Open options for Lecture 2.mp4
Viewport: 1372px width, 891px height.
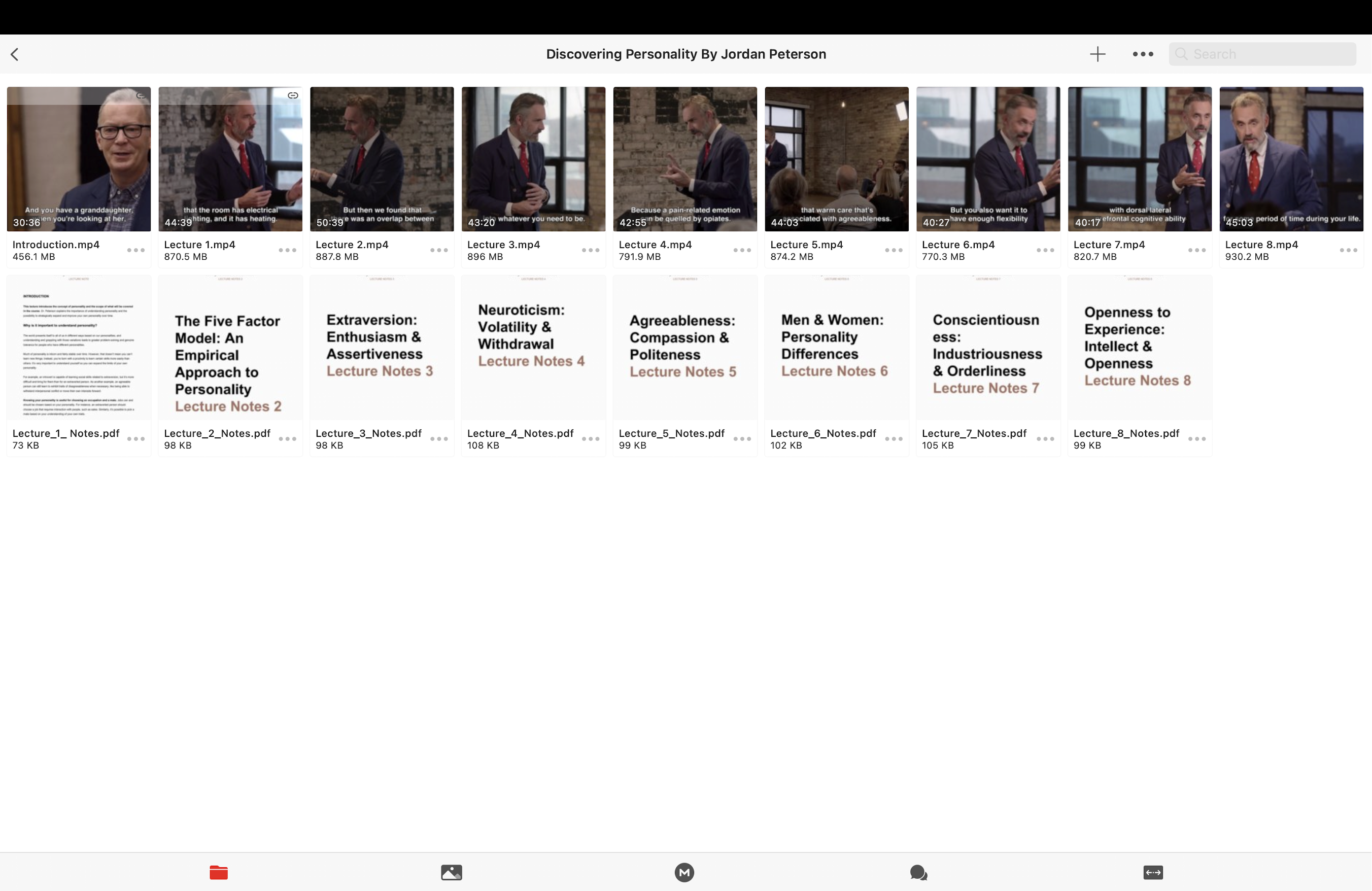(x=439, y=250)
